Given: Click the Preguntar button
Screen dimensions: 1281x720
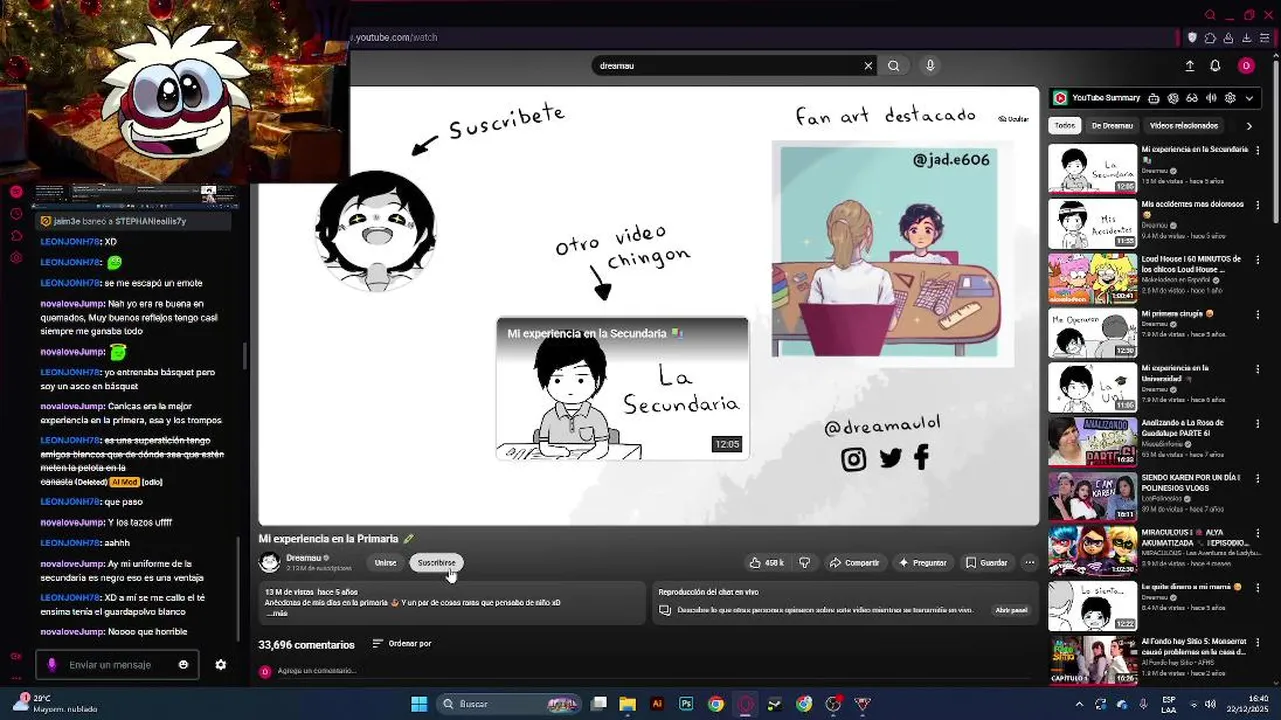Looking at the screenshot, I should (922, 563).
